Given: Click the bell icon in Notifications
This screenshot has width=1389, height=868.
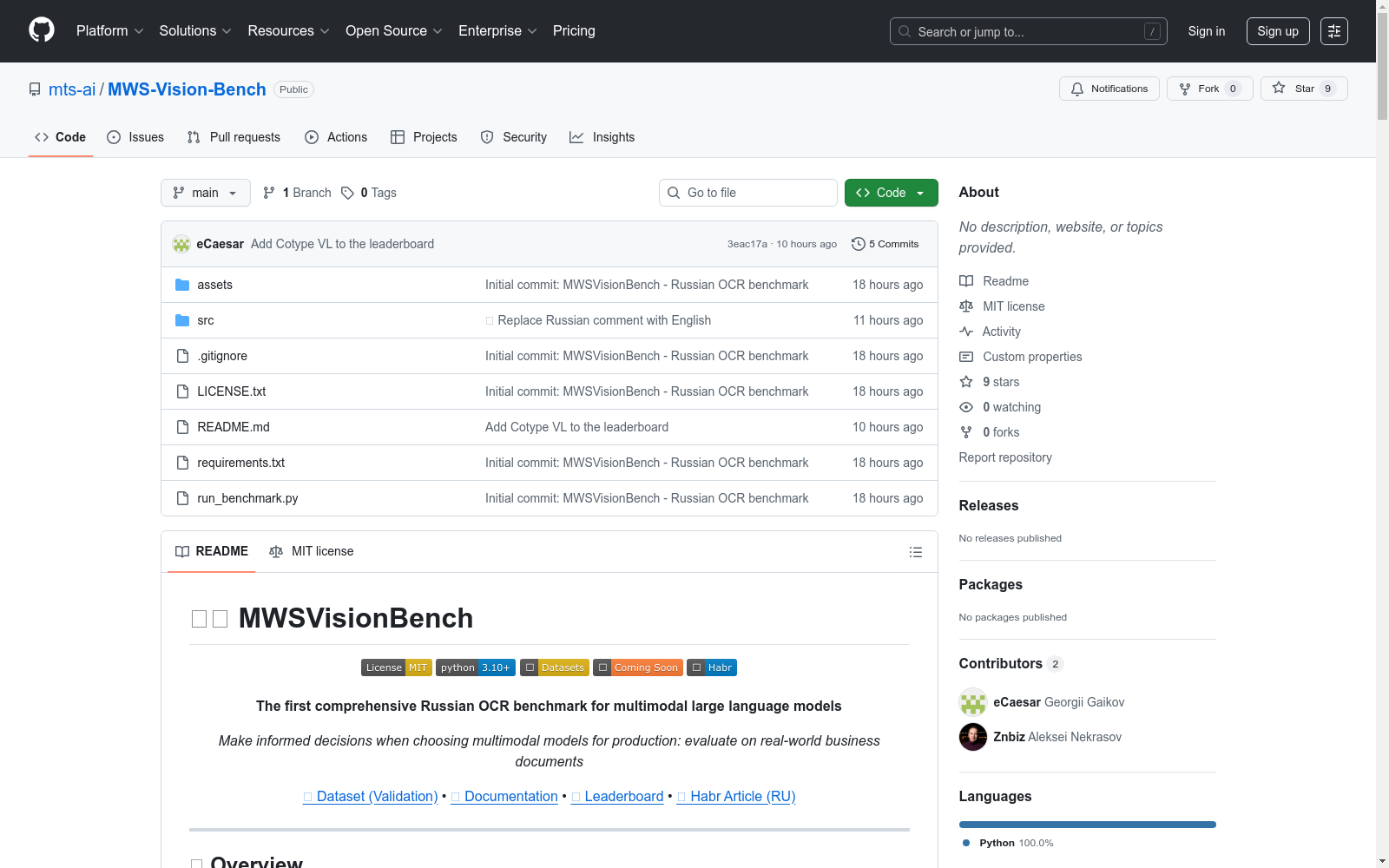Looking at the screenshot, I should click(1077, 89).
